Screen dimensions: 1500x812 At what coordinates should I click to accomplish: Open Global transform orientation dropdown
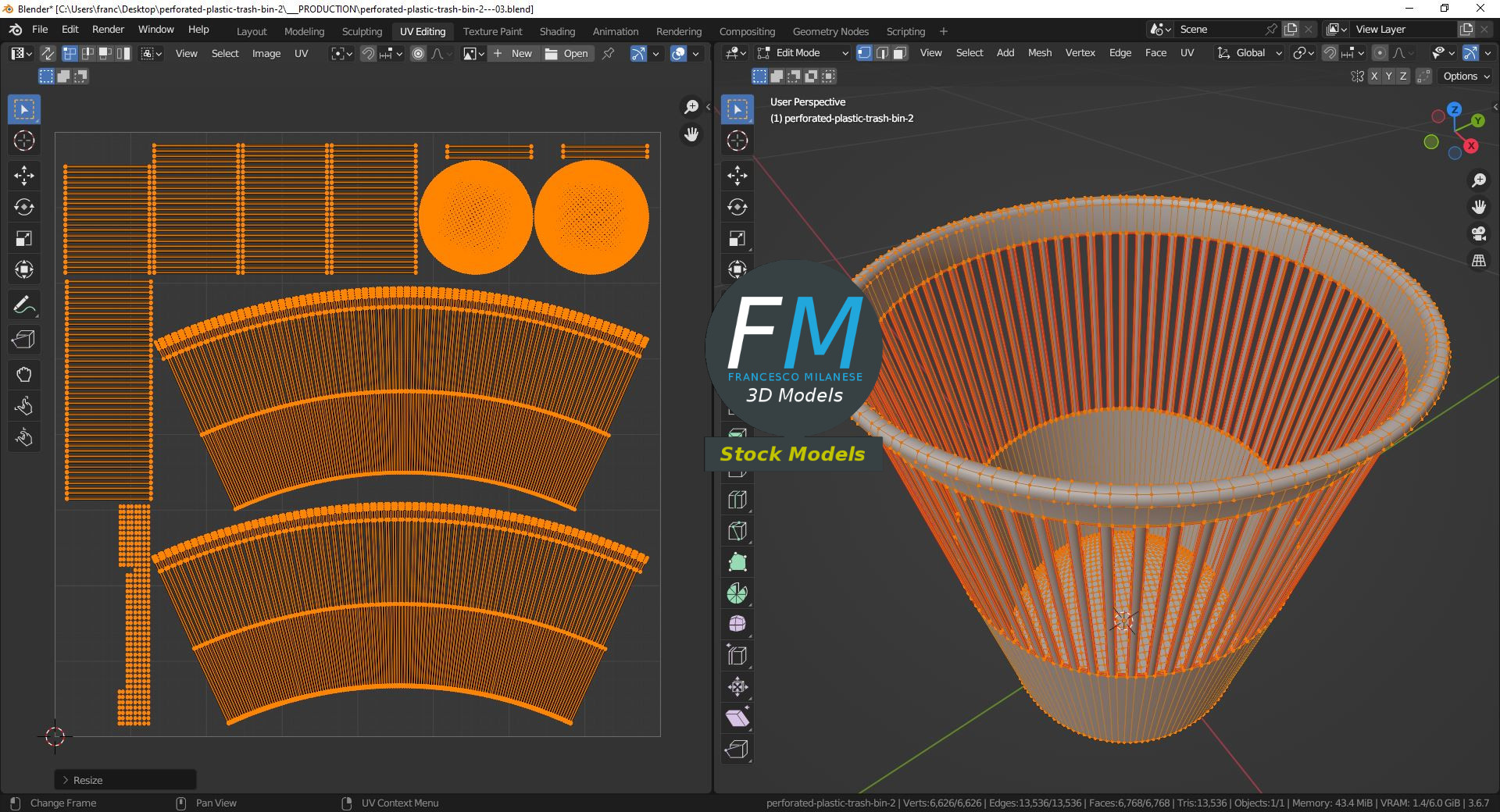(1250, 53)
